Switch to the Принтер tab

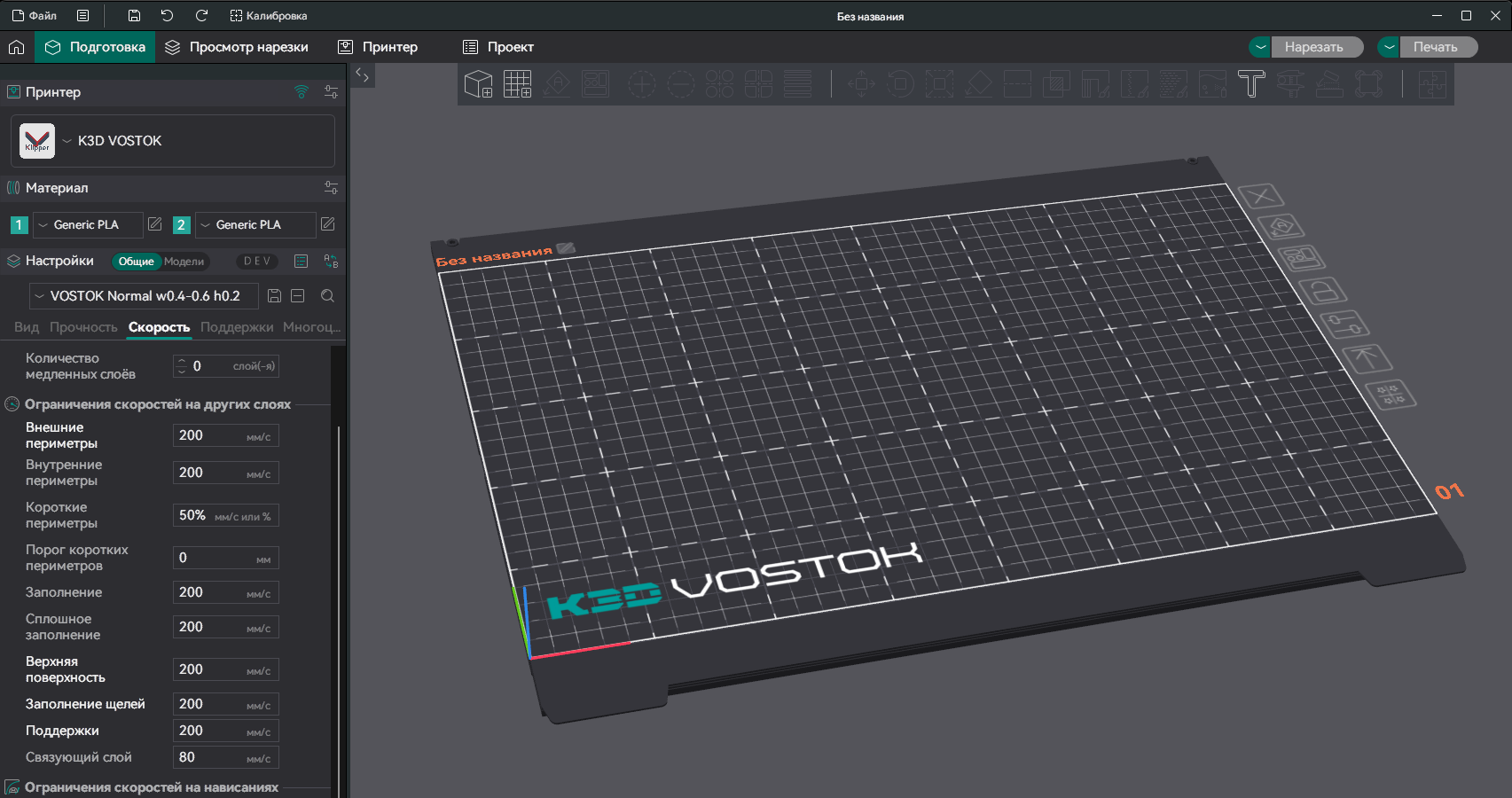point(378,47)
